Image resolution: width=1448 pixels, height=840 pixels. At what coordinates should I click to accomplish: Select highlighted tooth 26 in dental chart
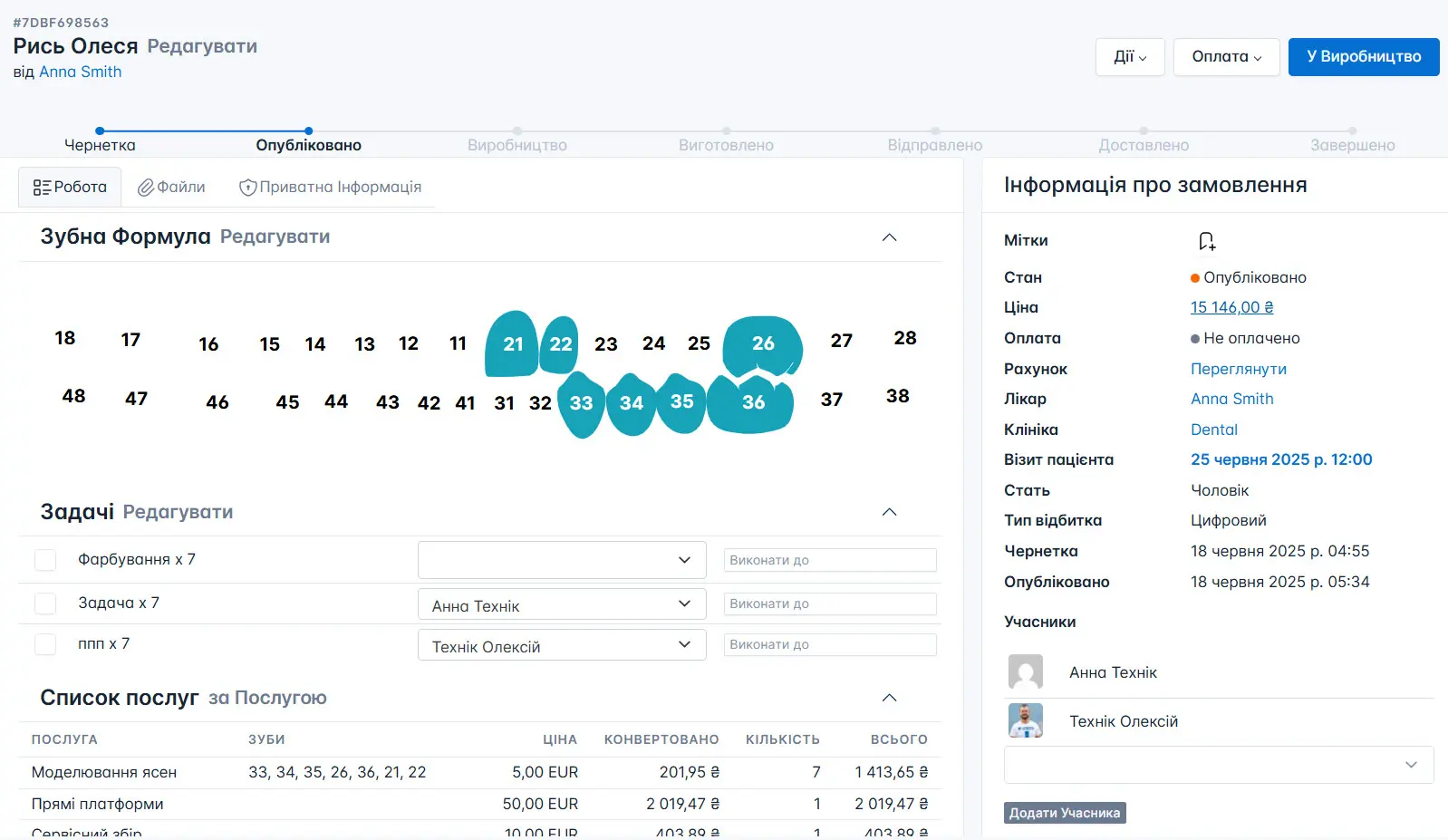pos(762,345)
